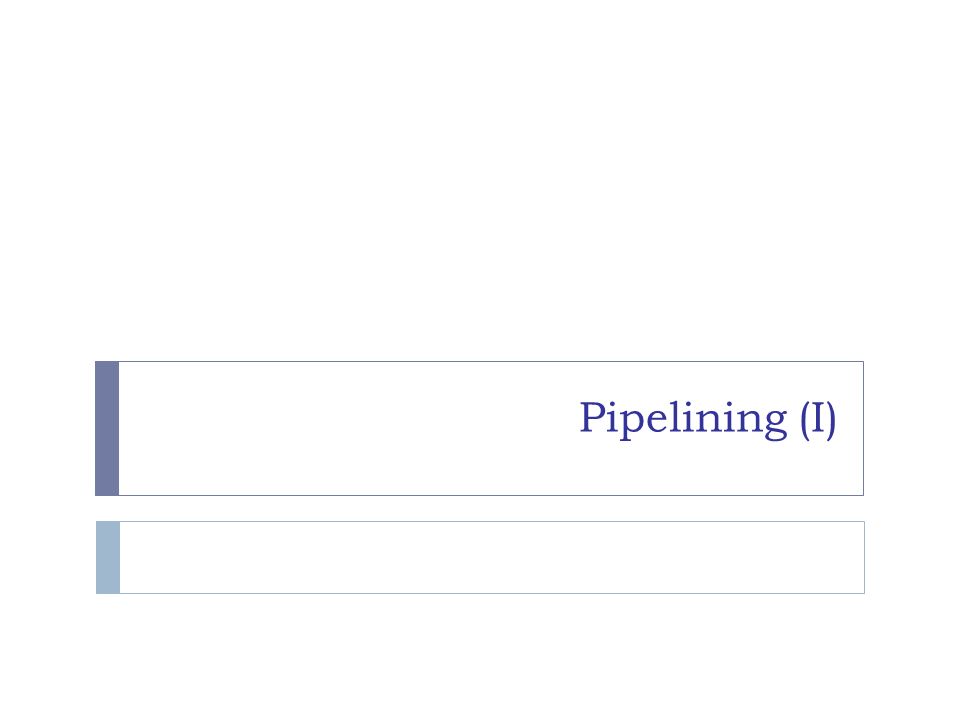Click the final letter "g" of Pipelining

click(776, 425)
